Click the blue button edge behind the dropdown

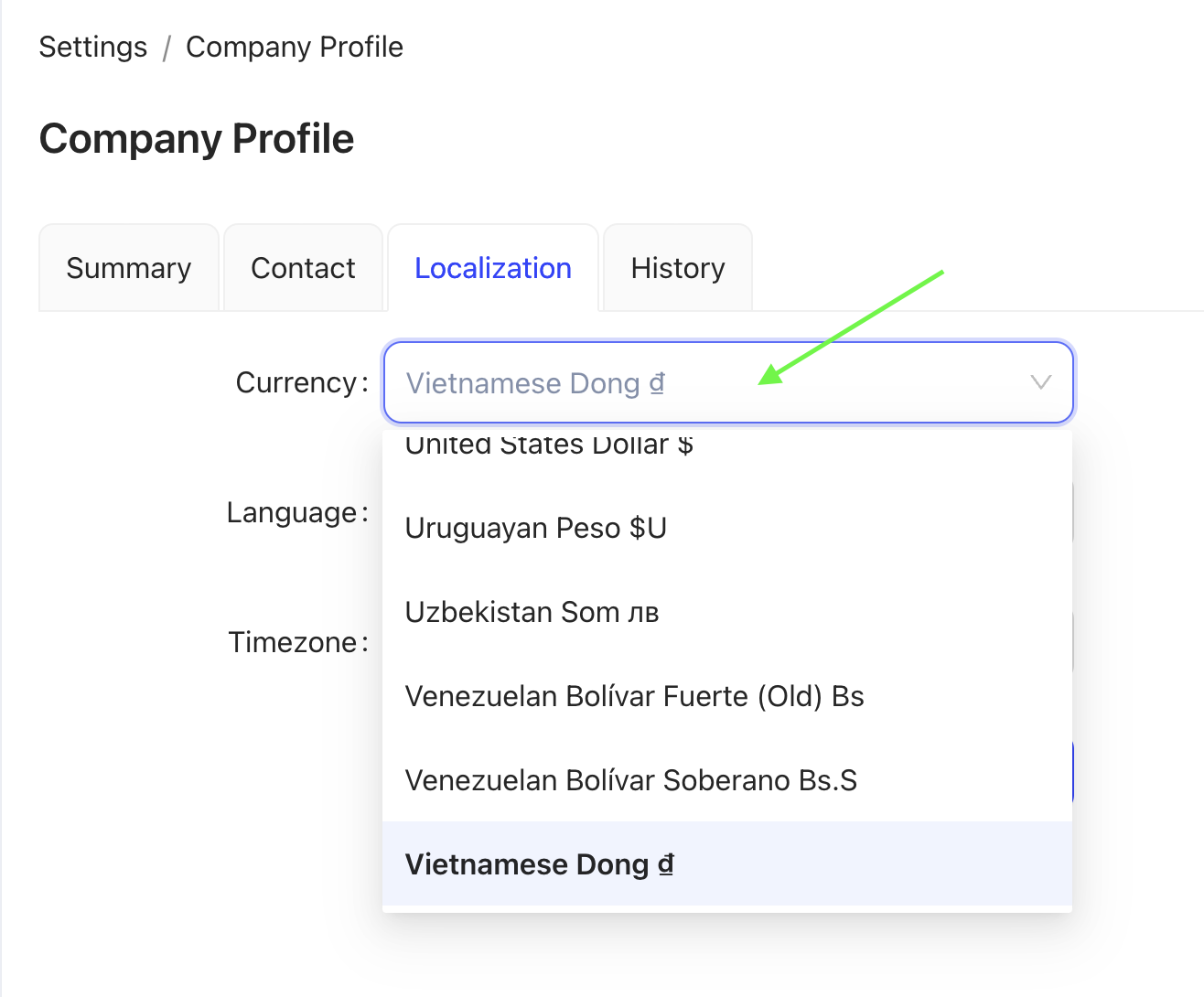pos(1071,773)
